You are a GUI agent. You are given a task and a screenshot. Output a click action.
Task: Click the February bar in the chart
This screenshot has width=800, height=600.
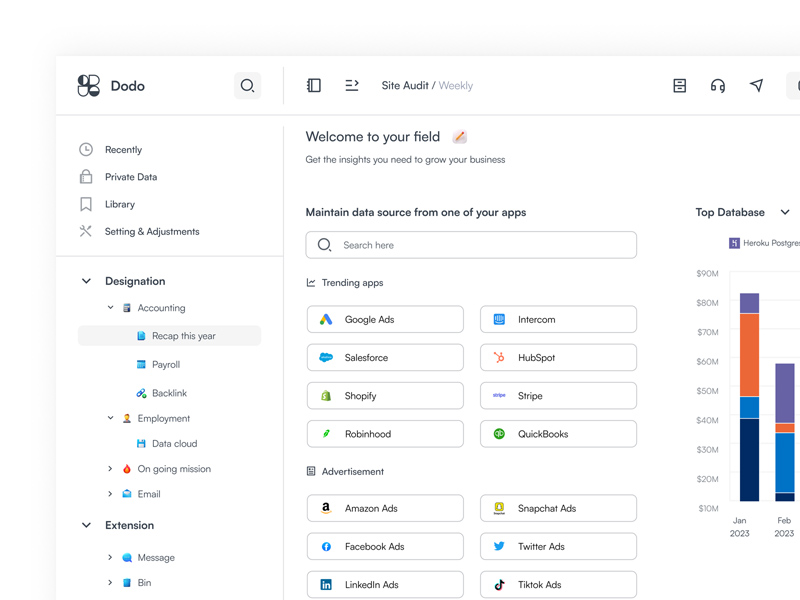784,430
